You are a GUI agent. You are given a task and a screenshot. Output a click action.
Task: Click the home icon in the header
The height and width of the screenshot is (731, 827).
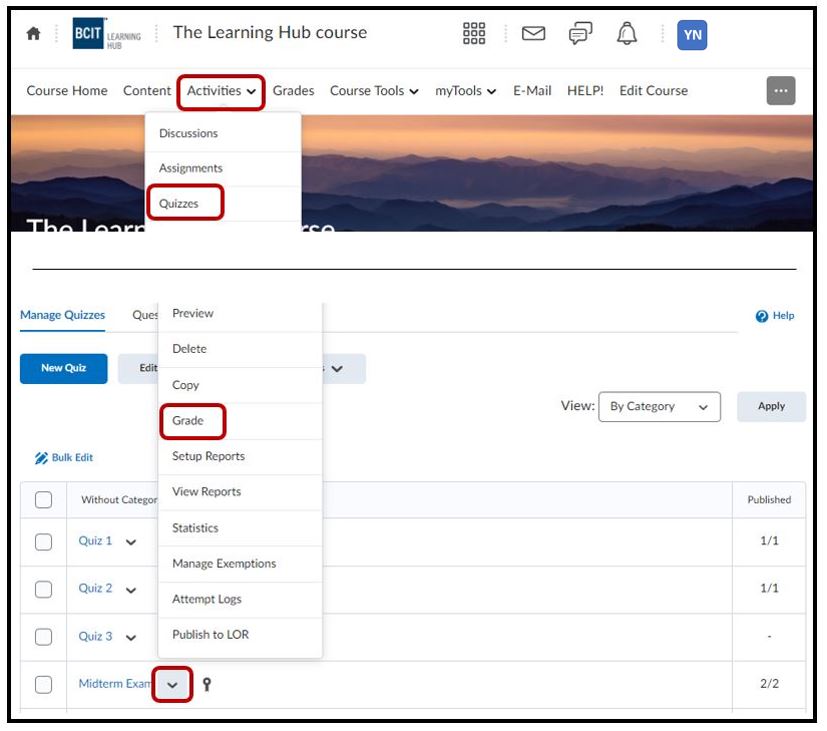click(x=34, y=34)
